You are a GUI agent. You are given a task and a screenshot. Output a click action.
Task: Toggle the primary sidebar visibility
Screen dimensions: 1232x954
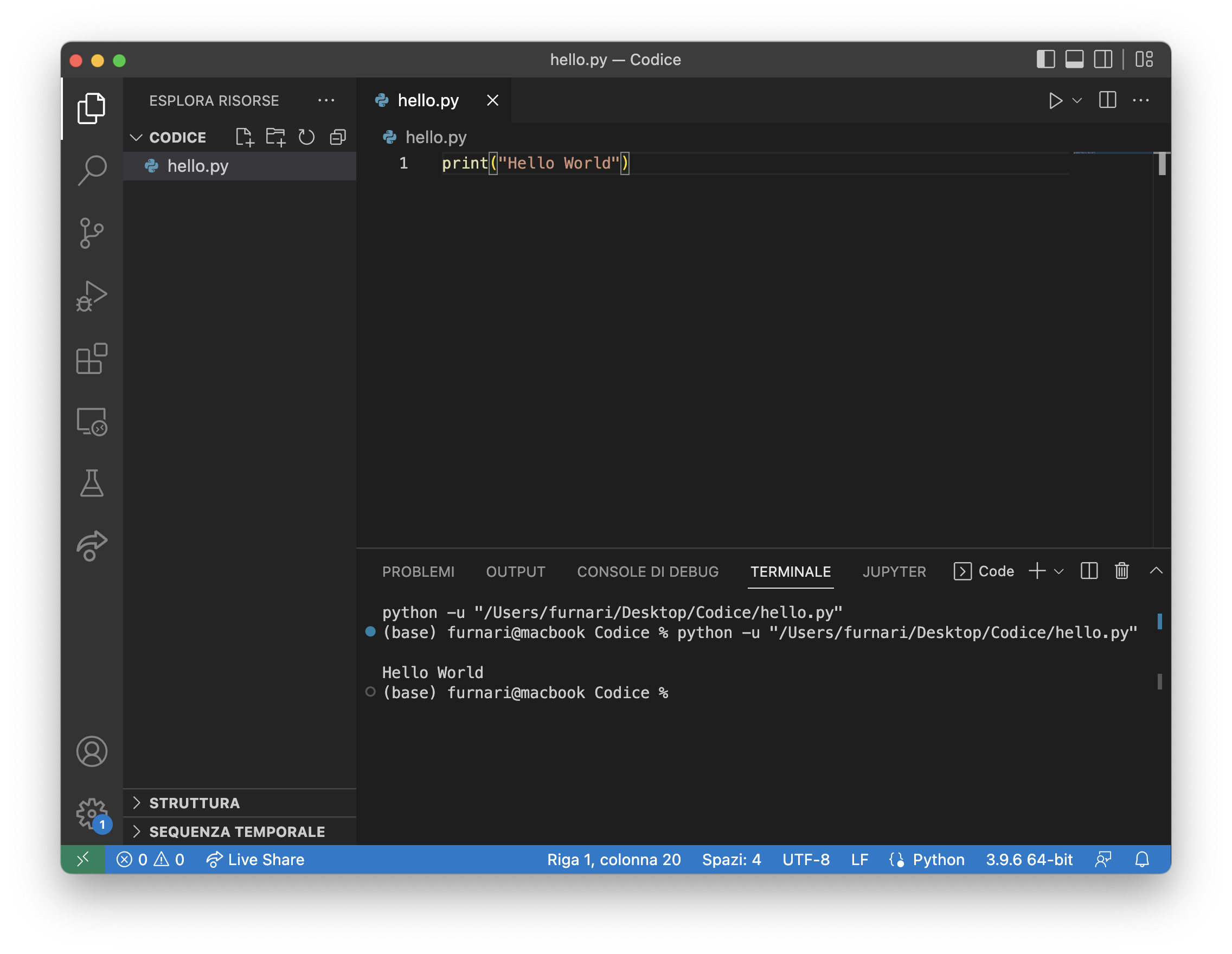pyautogui.click(x=1045, y=60)
